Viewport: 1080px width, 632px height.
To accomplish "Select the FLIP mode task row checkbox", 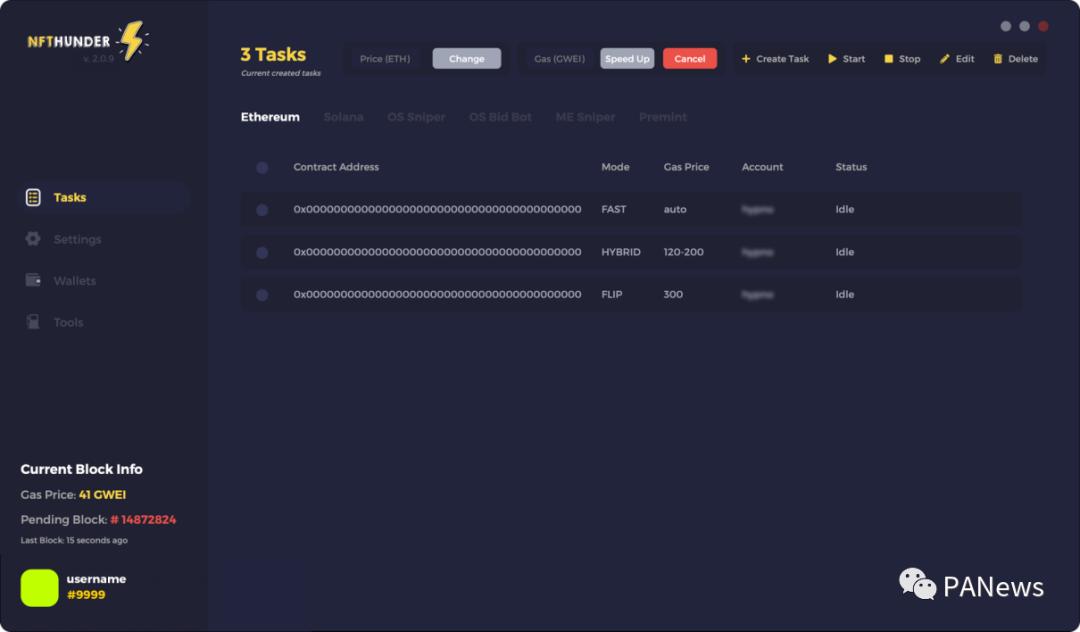I will pos(262,295).
